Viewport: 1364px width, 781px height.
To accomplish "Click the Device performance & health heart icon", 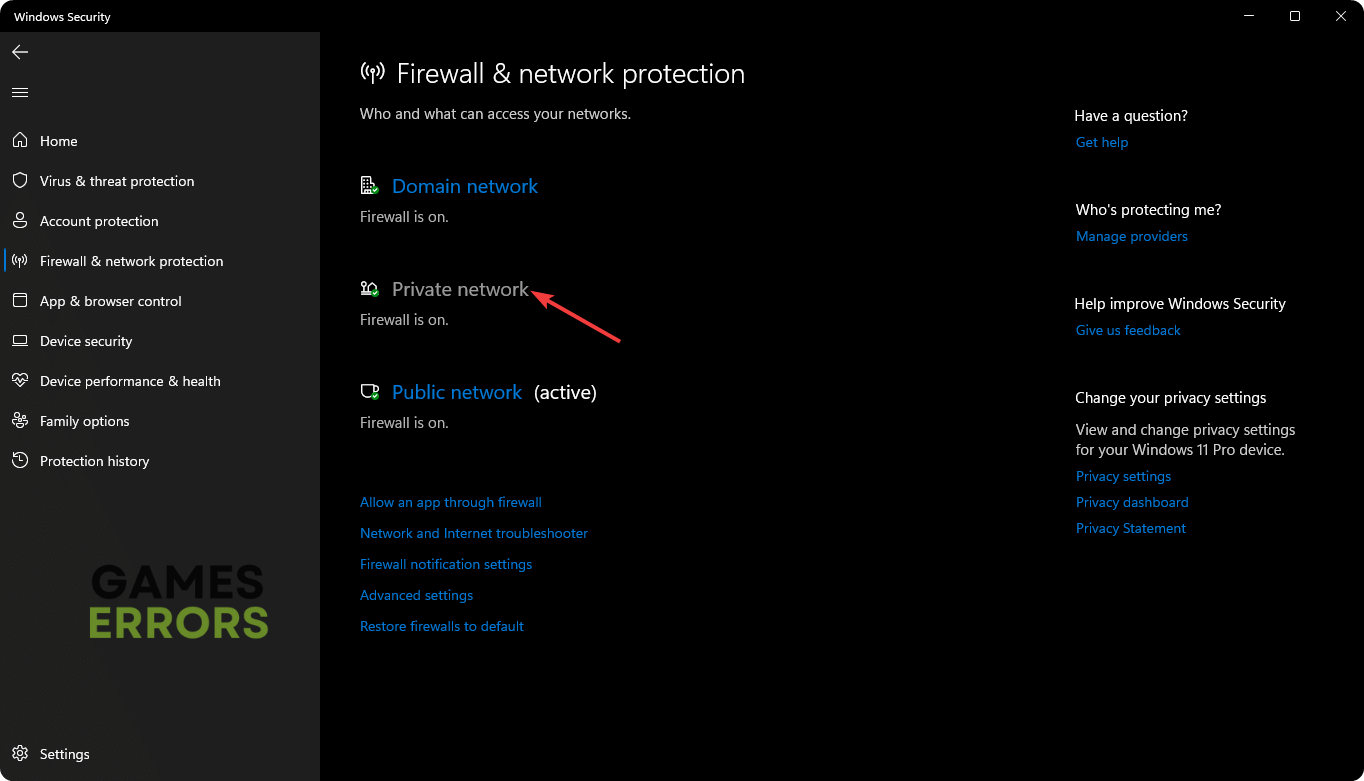I will tap(20, 381).
